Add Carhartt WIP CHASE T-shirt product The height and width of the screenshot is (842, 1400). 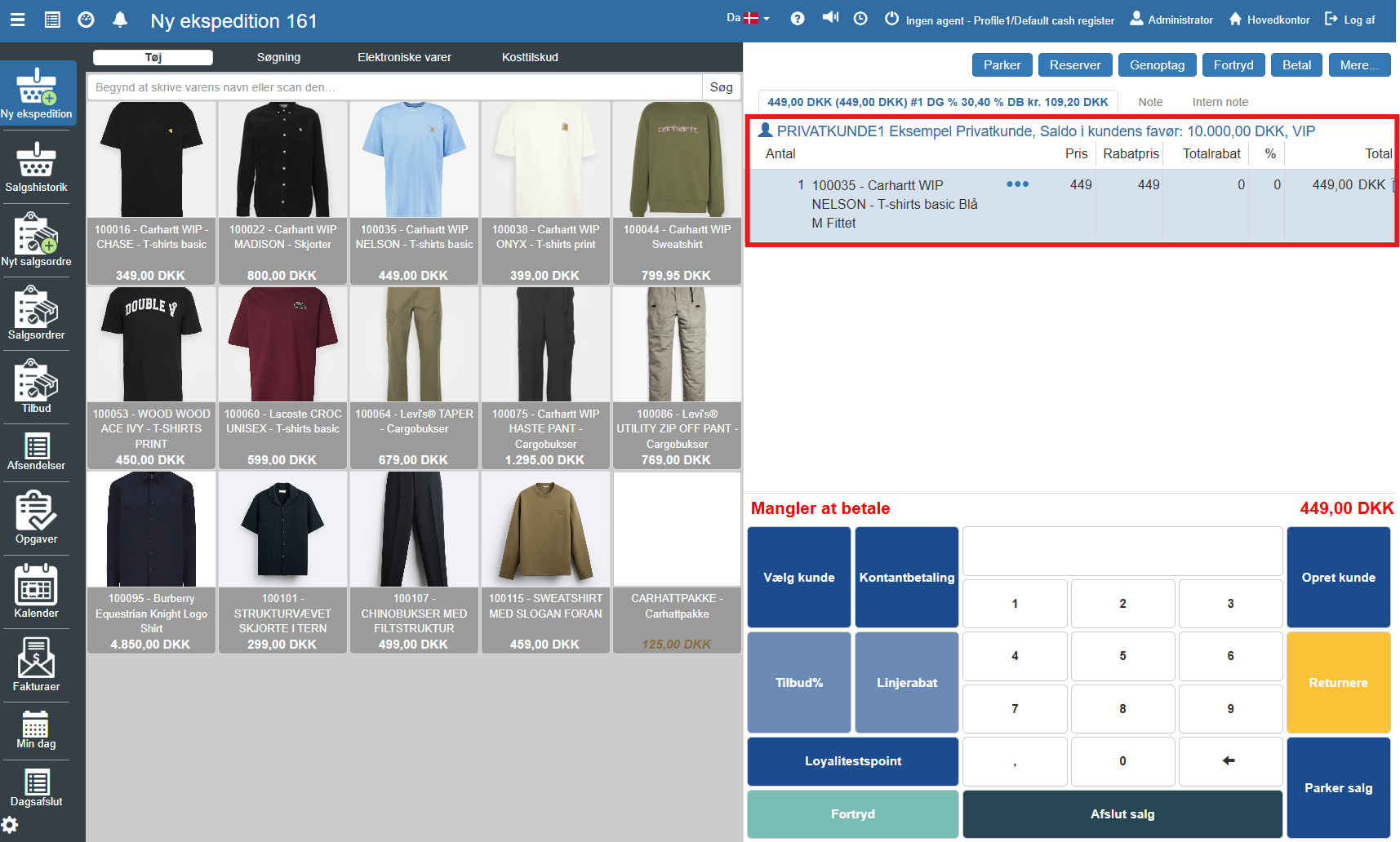151,193
